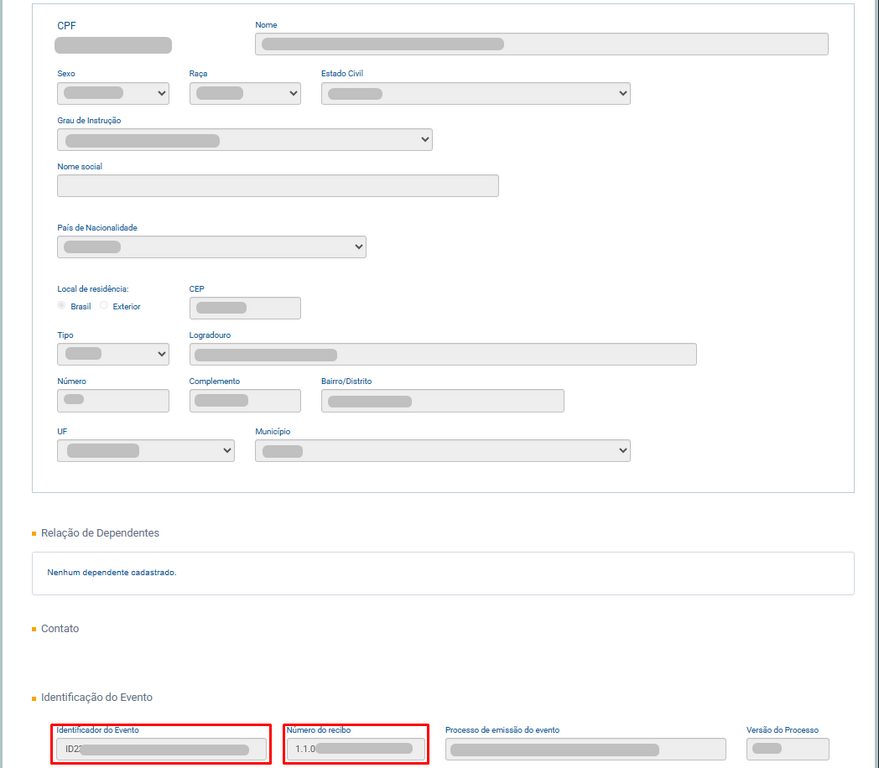This screenshot has height=768, width=879.
Task: Open the Sexo dropdown
Action: (113, 93)
